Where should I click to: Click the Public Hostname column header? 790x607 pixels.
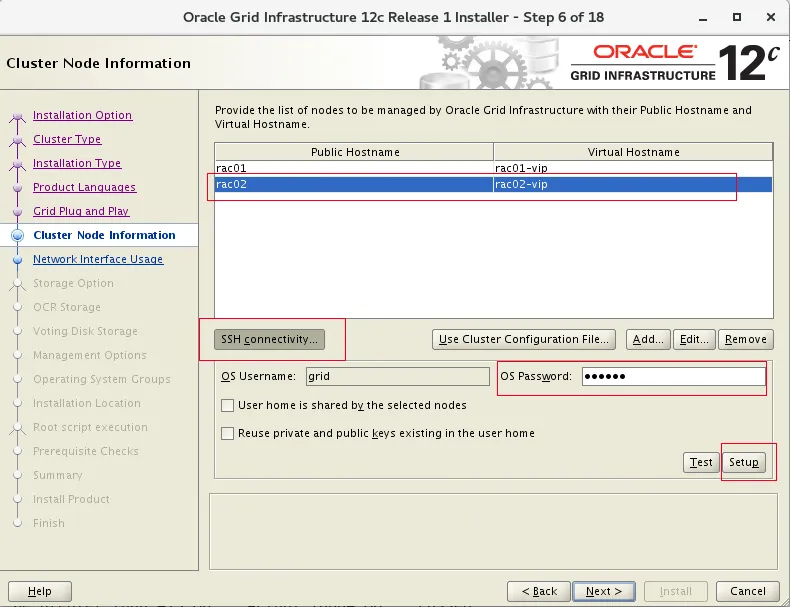coord(354,152)
